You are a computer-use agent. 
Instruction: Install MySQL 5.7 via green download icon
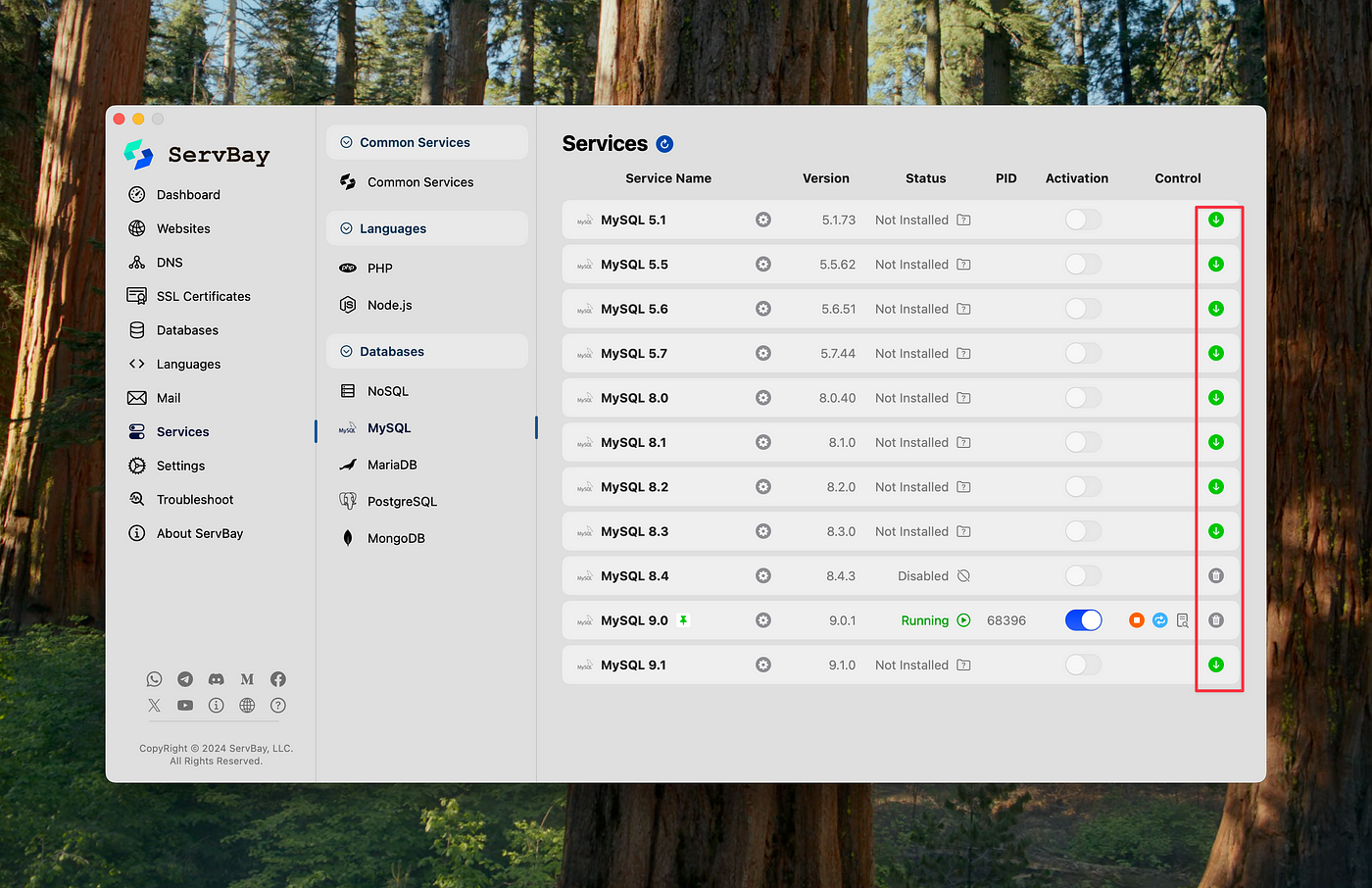point(1216,353)
